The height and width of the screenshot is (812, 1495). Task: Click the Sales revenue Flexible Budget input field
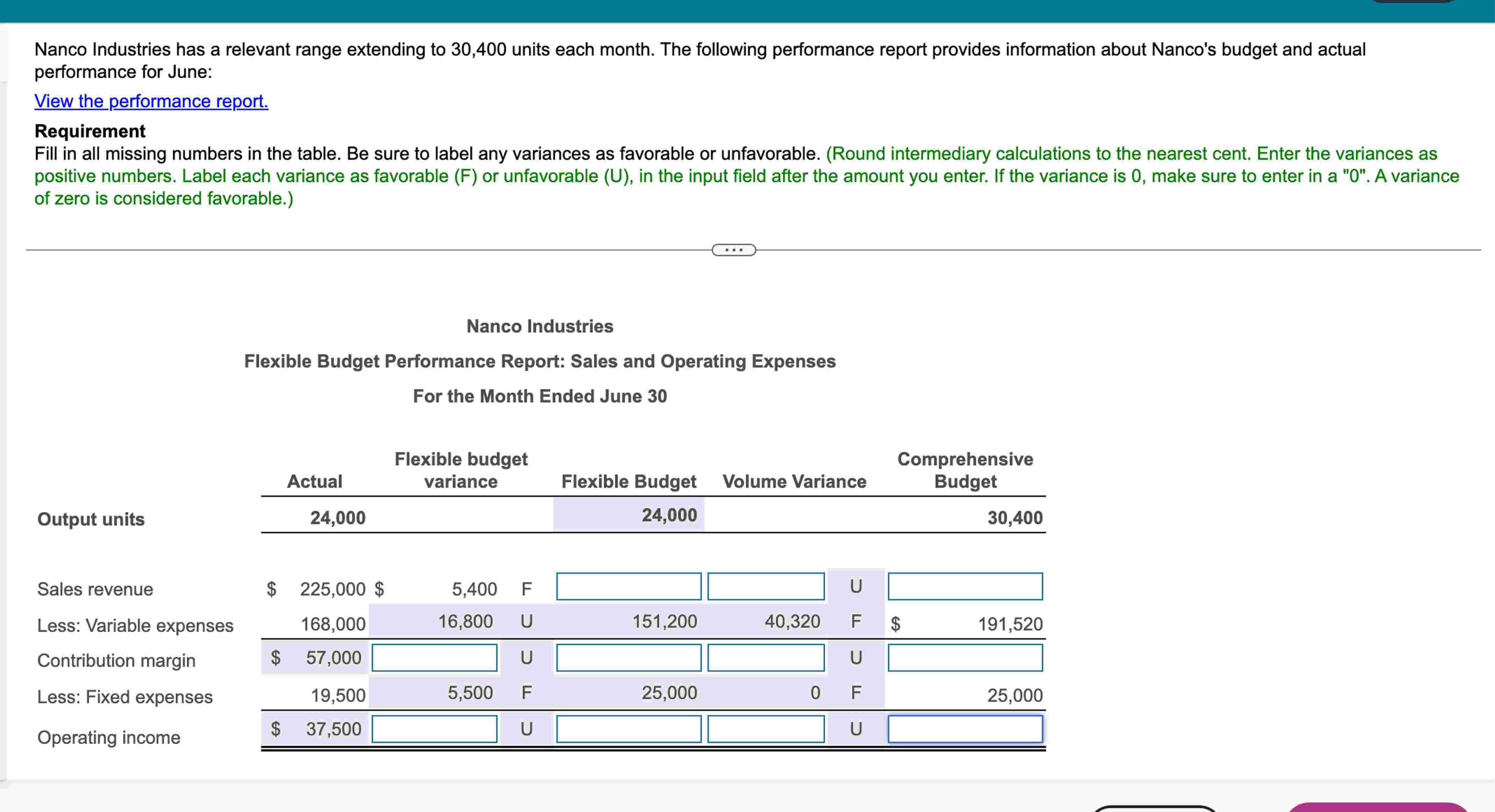[x=629, y=586]
